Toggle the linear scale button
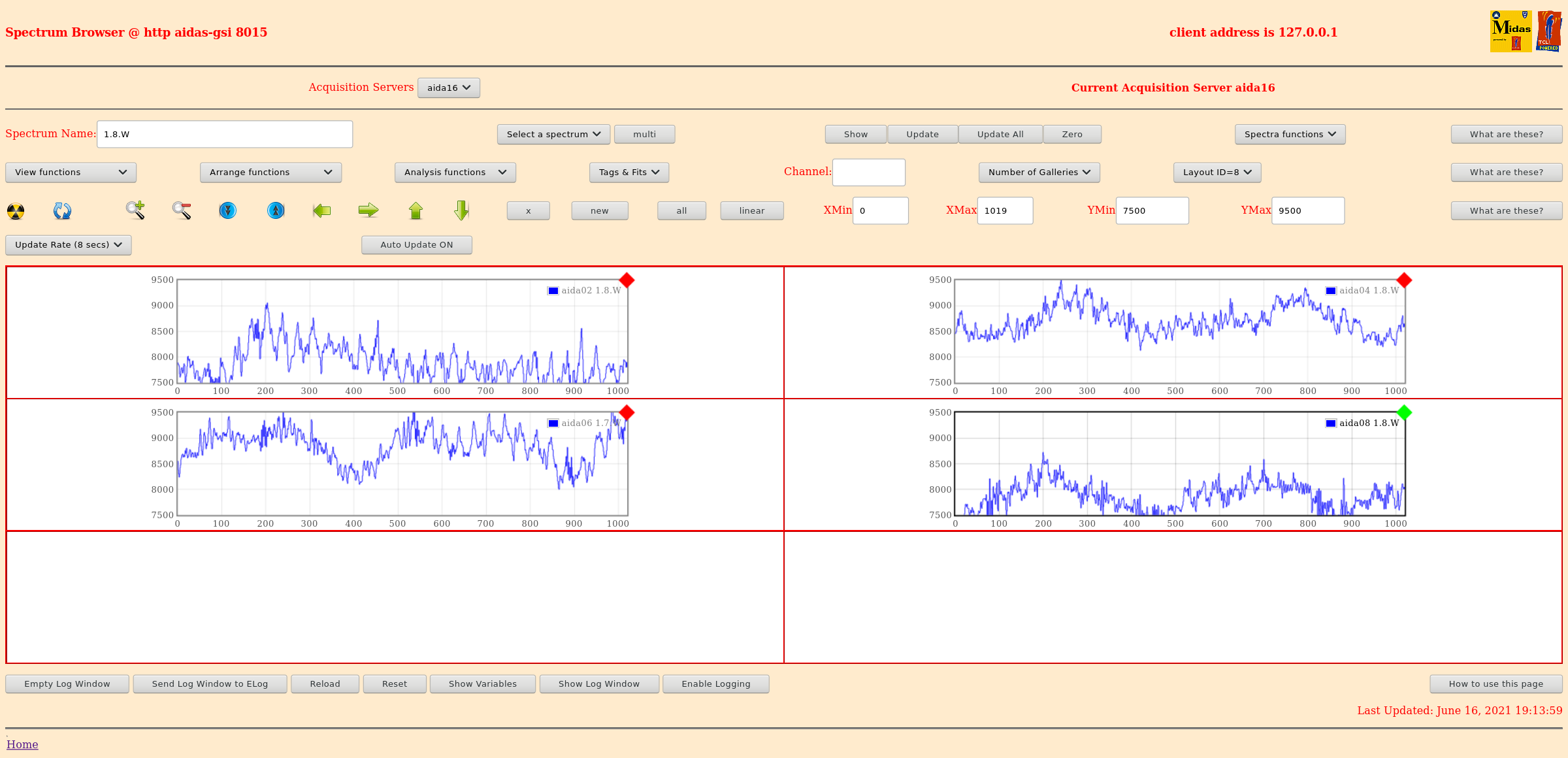The height and width of the screenshot is (758, 1568). click(751, 211)
